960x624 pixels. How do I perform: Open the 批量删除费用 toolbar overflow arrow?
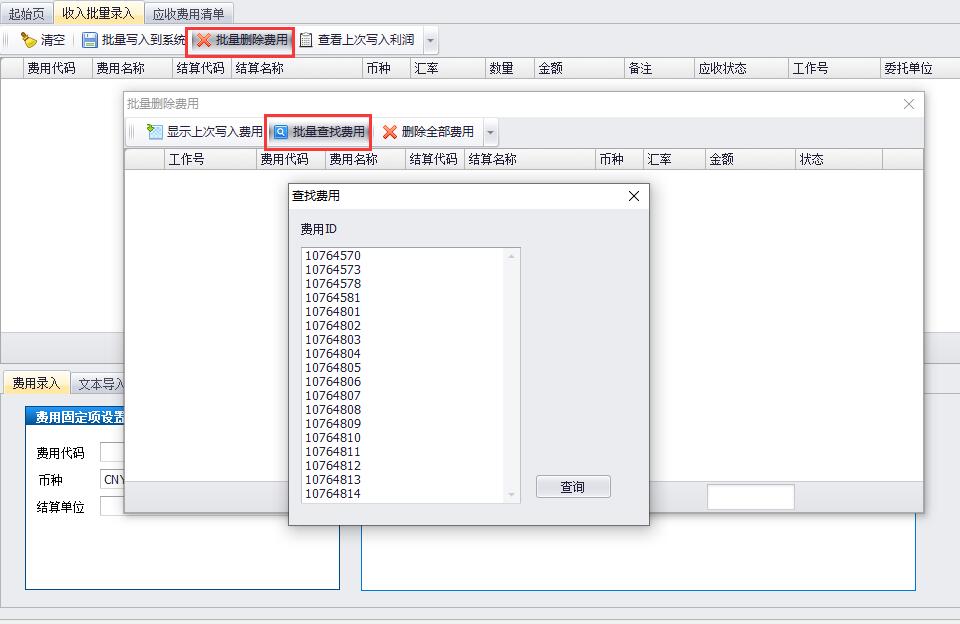click(490, 132)
